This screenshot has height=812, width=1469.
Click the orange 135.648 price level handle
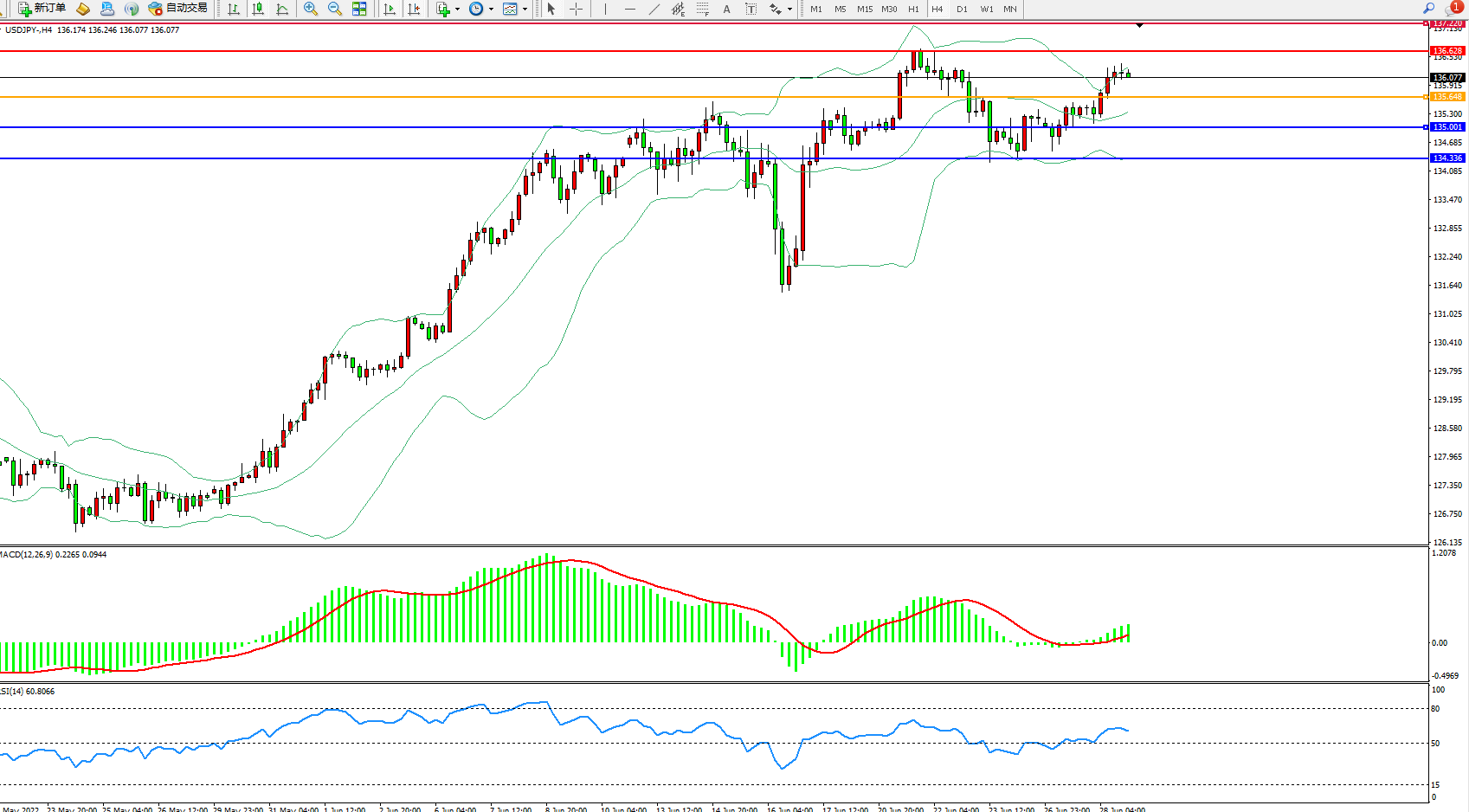1426,97
